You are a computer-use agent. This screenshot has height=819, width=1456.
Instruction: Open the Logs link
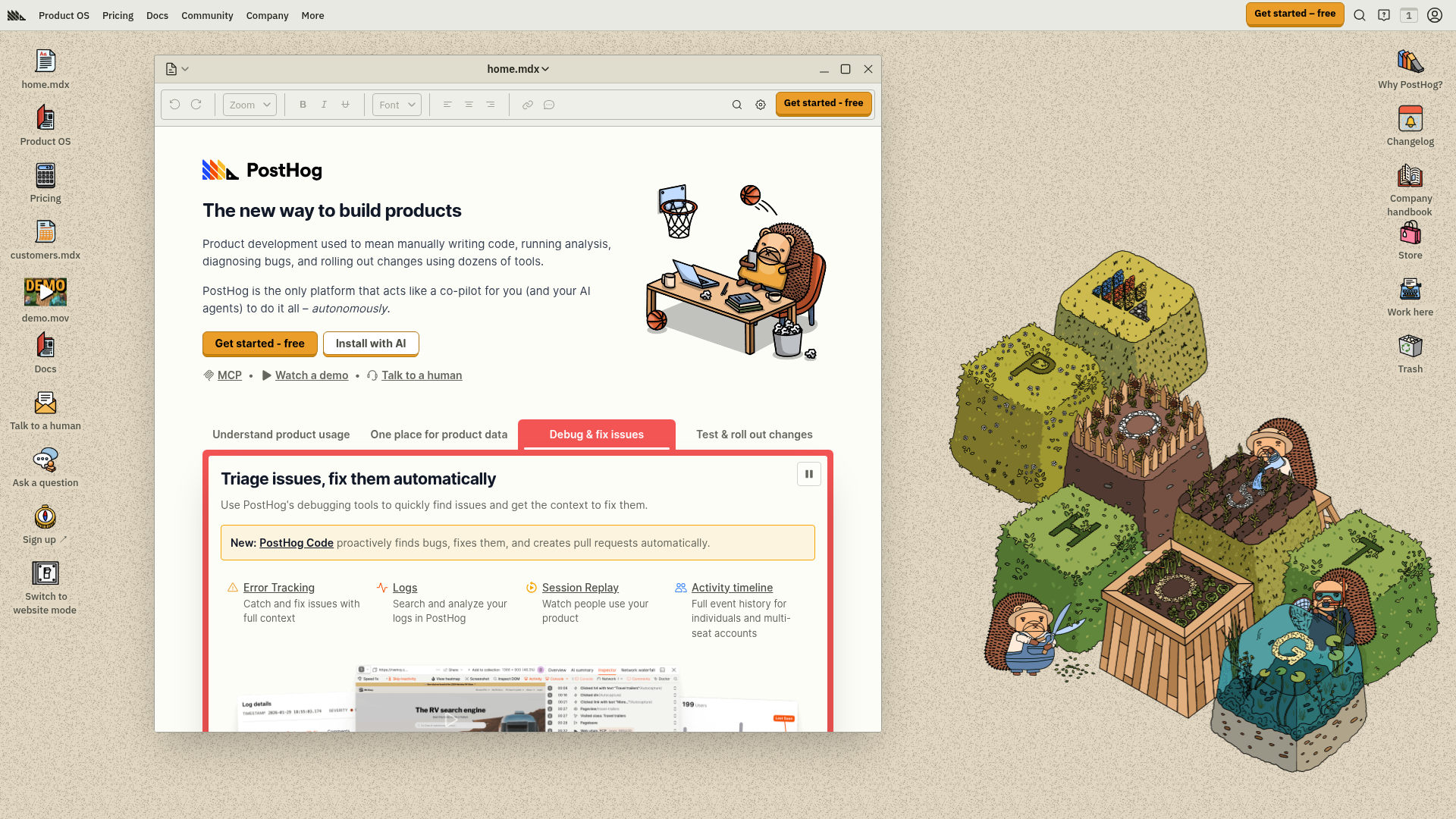point(405,588)
